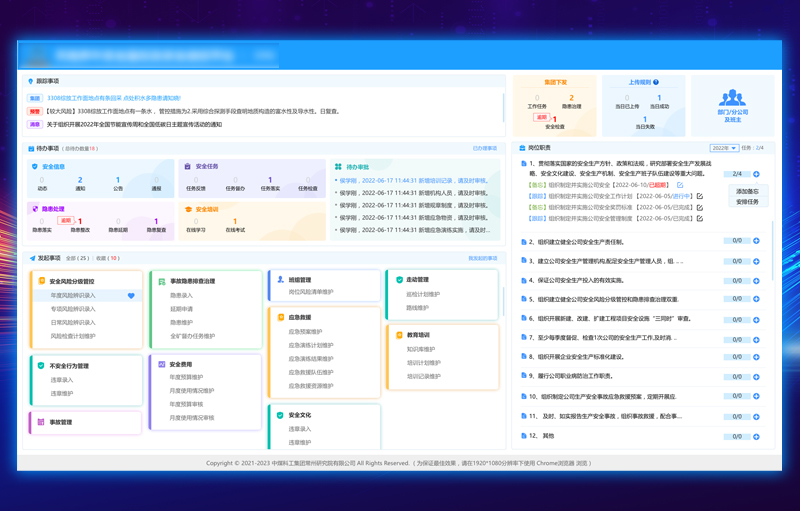Click the 隐患录入 entry under 事故隐患排查治理
The height and width of the screenshot is (511, 800).
181,296
